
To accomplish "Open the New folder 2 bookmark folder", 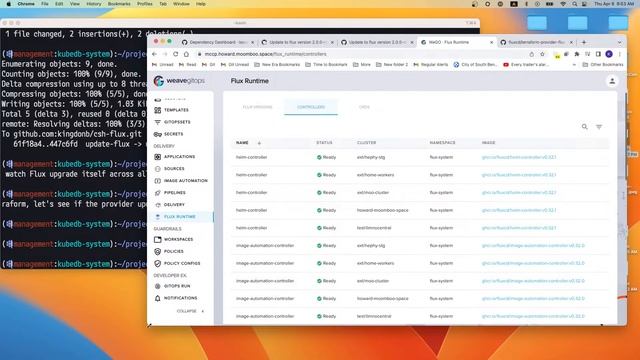I will 391,64.
